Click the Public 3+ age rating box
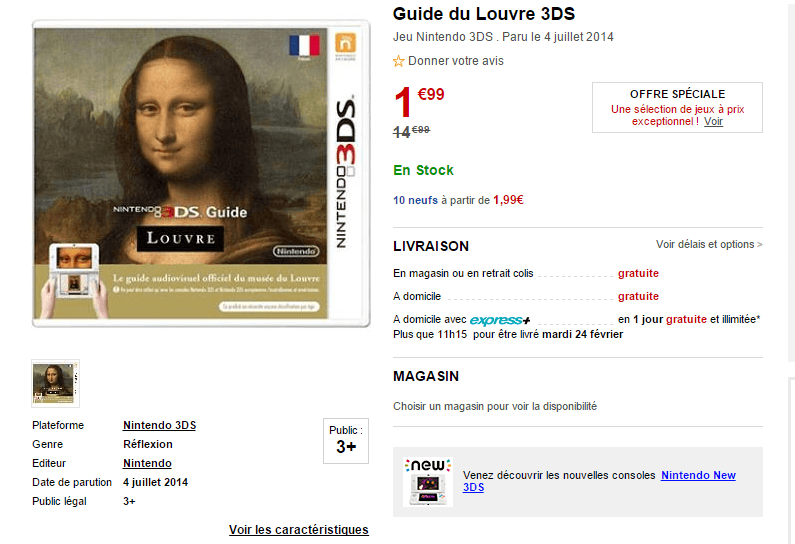Image resolution: width=795 pixels, height=544 pixels. coord(346,441)
